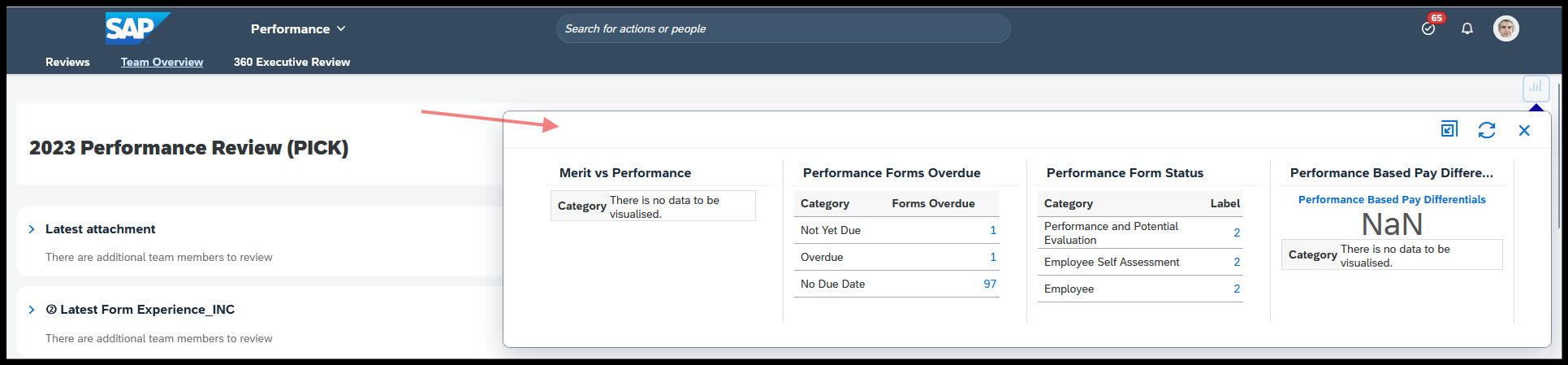
Task: Click the Overdue forms count 1
Action: coord(993,257)
